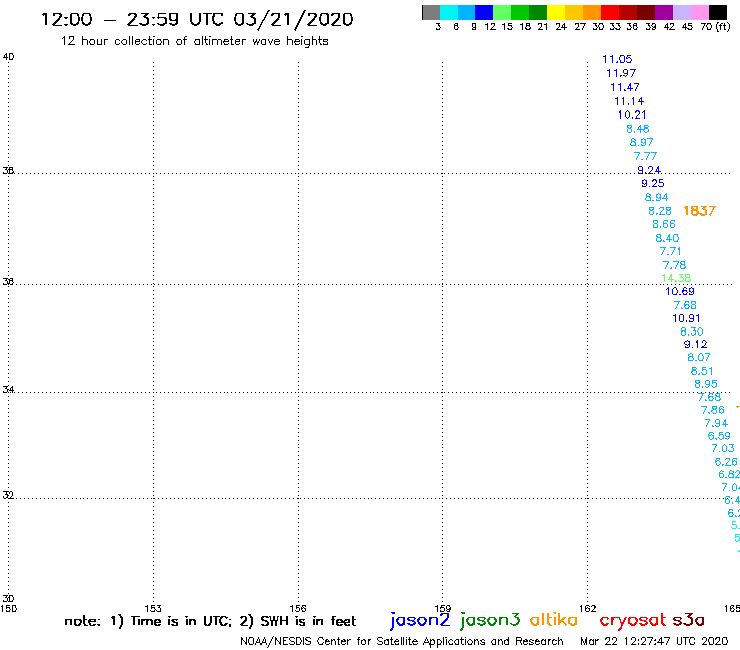The image size is (740, 650).
Task: Click the latitude axis label 34
Action: (8, 389)
